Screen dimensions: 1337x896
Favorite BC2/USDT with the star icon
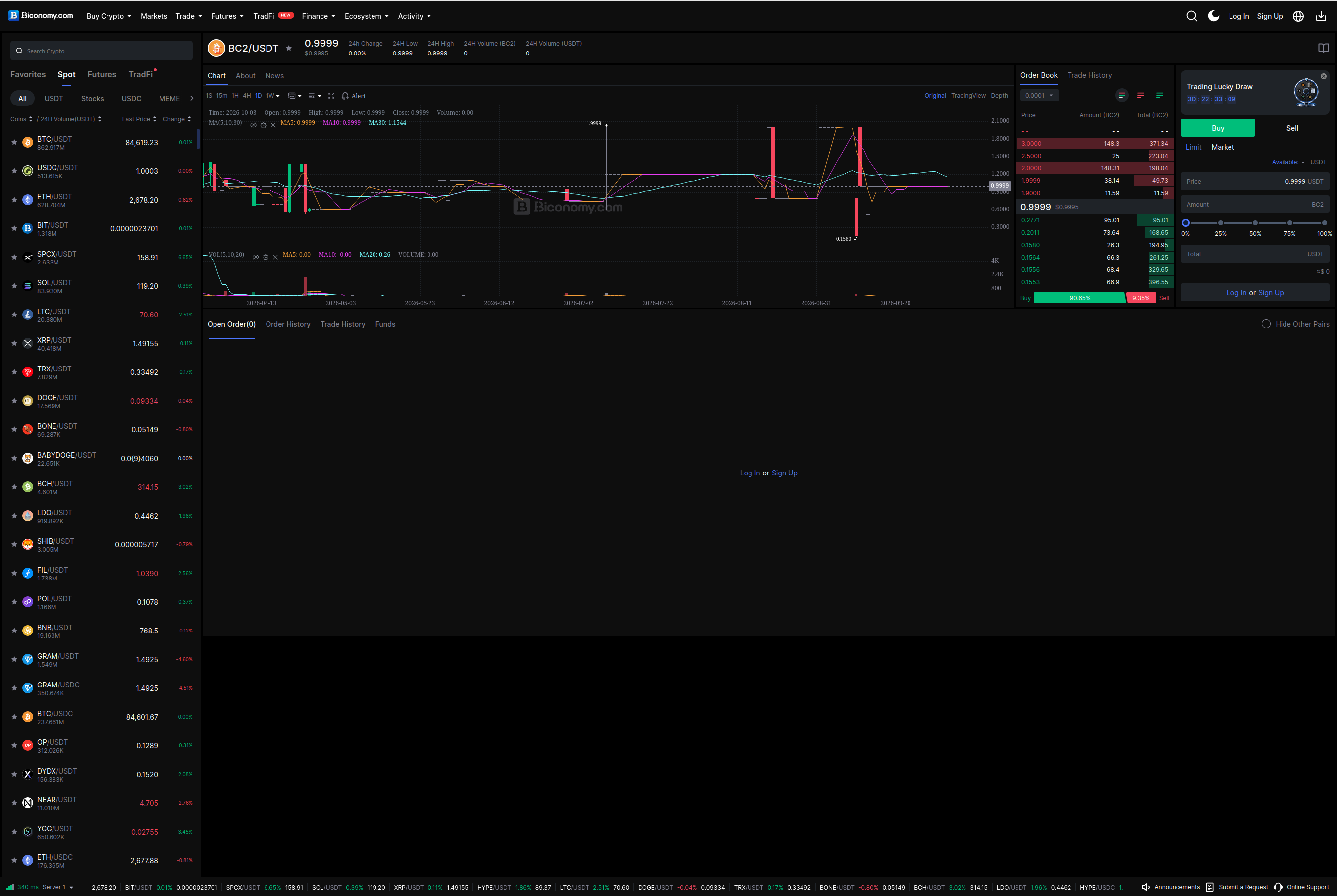point(288,48)
